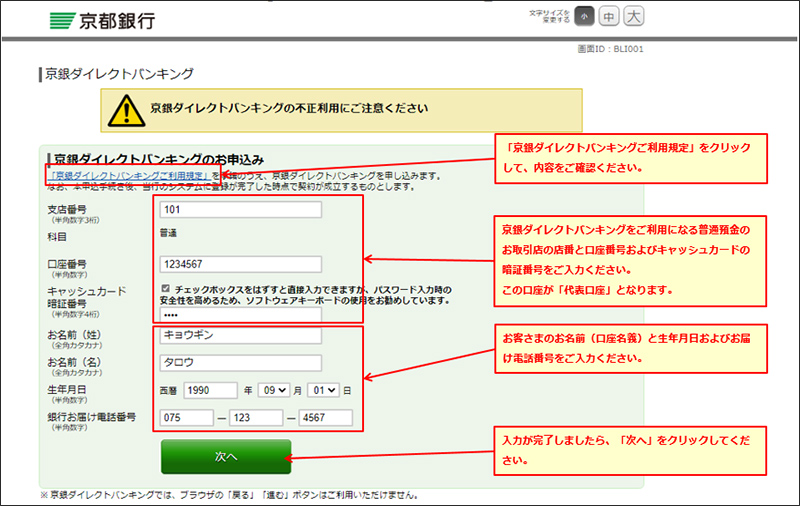Open the birth day dropdown showing 01
This screenshot has height=506, width=800.
click(323, 390)
